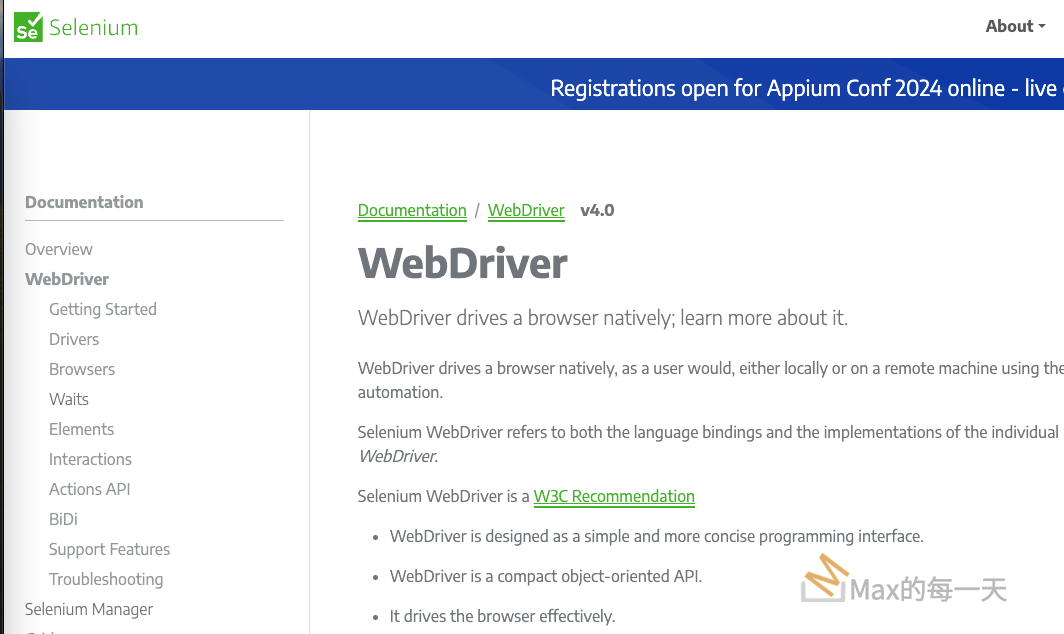
Task: Open Overview in the sidebar
Action: click(59, 249)
